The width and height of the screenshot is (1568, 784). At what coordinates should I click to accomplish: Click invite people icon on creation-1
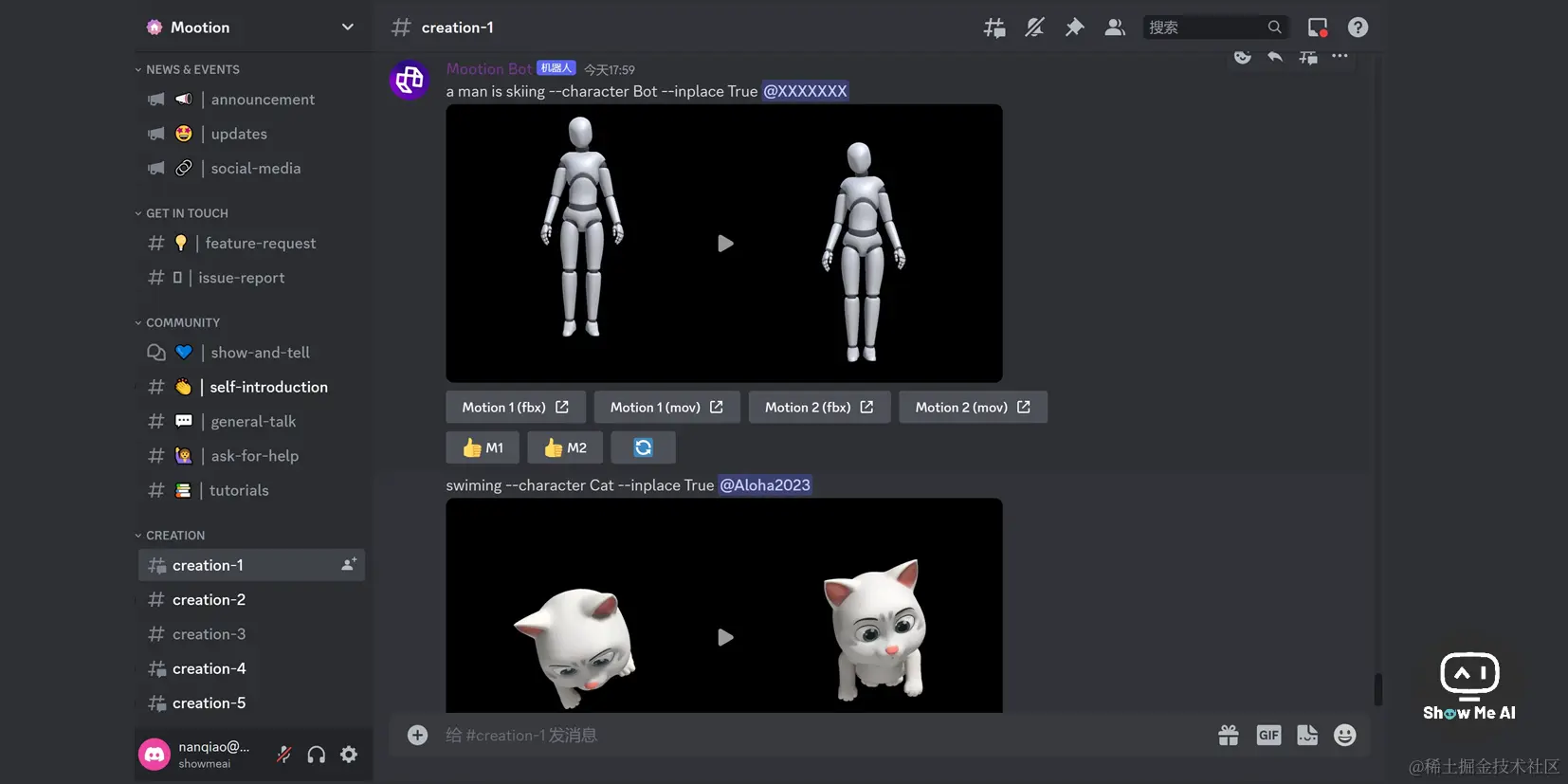pyautogui.click(x=349, y=565)
